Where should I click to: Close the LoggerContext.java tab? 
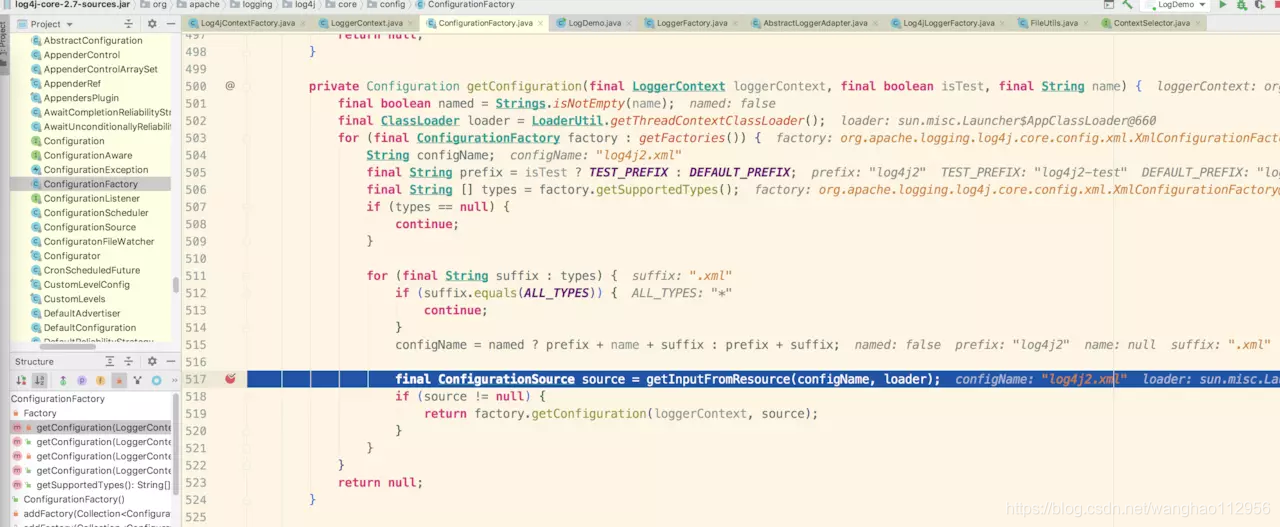click(411, 23)
